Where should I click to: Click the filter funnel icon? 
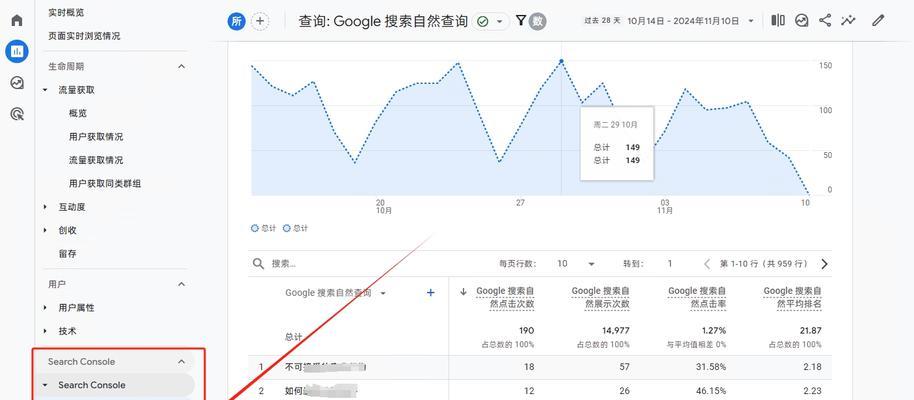click(521, 21)
